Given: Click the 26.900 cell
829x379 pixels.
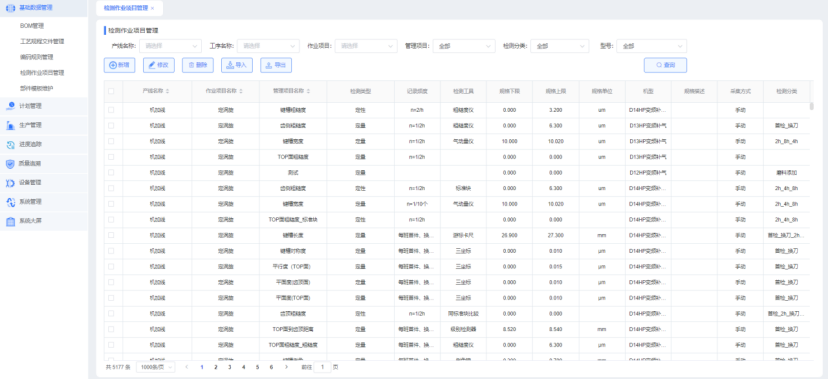Looking at the screenshot, I should point(509,235).
